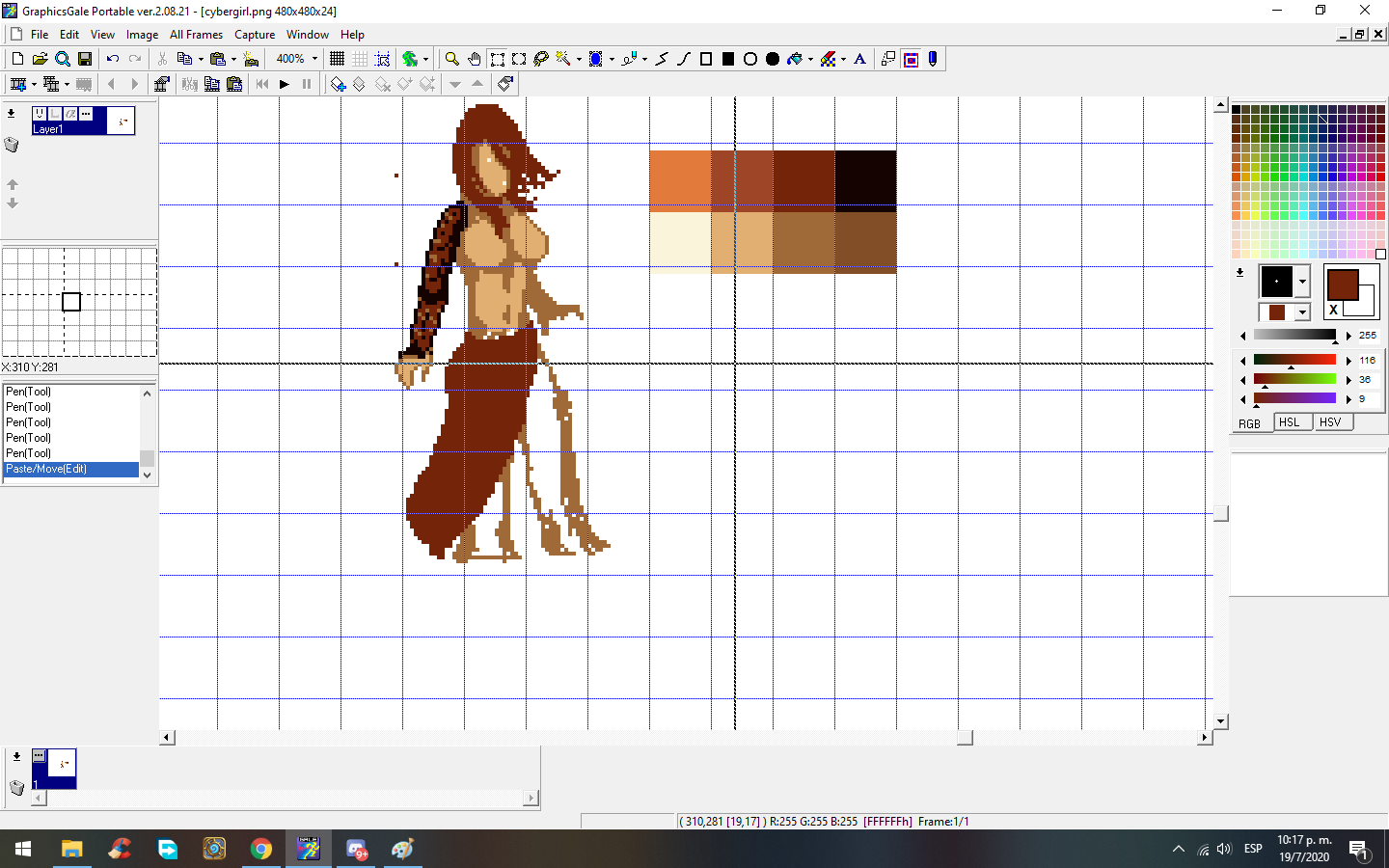1389x868 pixels.
Task: Expand the Copy options arrow
Action: [x=200, y=59]
